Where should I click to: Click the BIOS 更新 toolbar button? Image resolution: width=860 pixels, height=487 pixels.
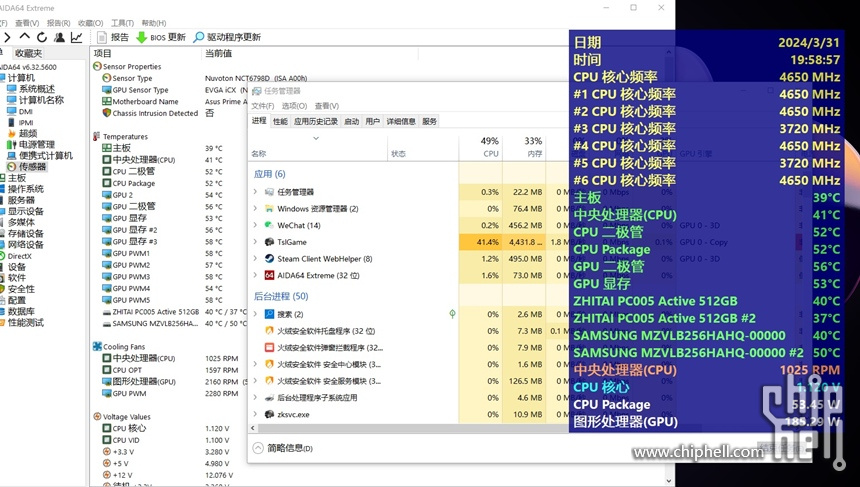161,37
